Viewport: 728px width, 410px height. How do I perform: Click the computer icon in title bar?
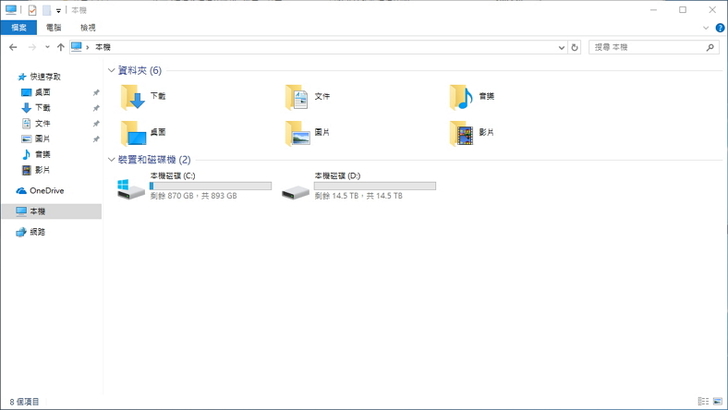11,10
